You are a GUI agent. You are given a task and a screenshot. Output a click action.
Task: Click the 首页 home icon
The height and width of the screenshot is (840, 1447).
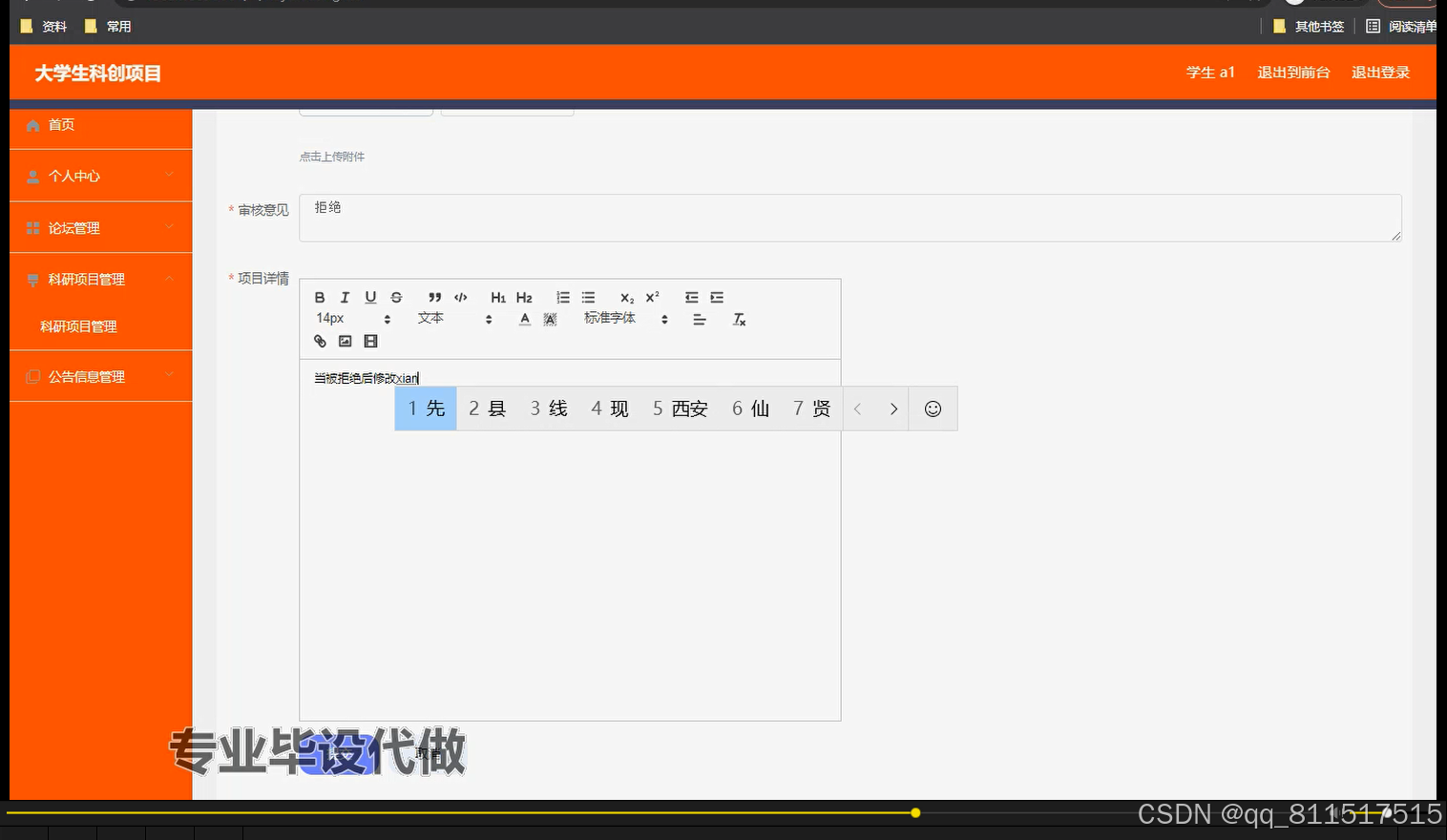tap(33, 125)
